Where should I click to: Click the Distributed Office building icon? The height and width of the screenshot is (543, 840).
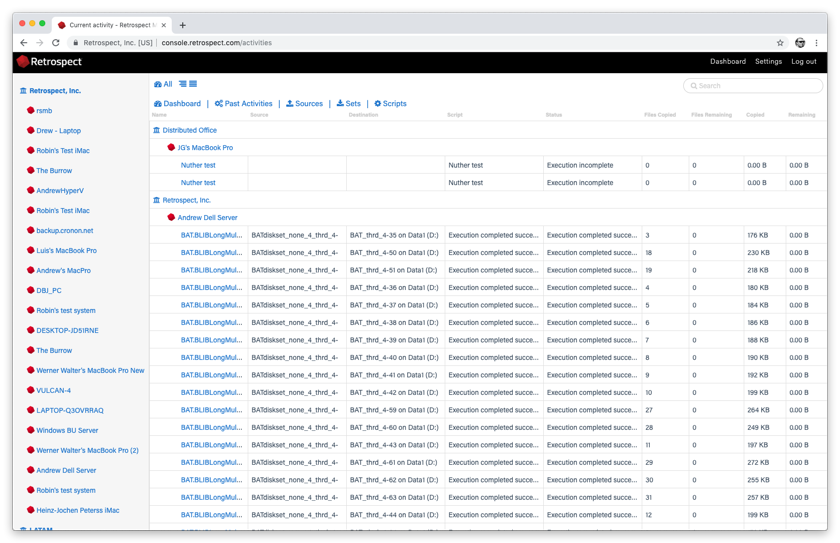(x=156, y=130)
